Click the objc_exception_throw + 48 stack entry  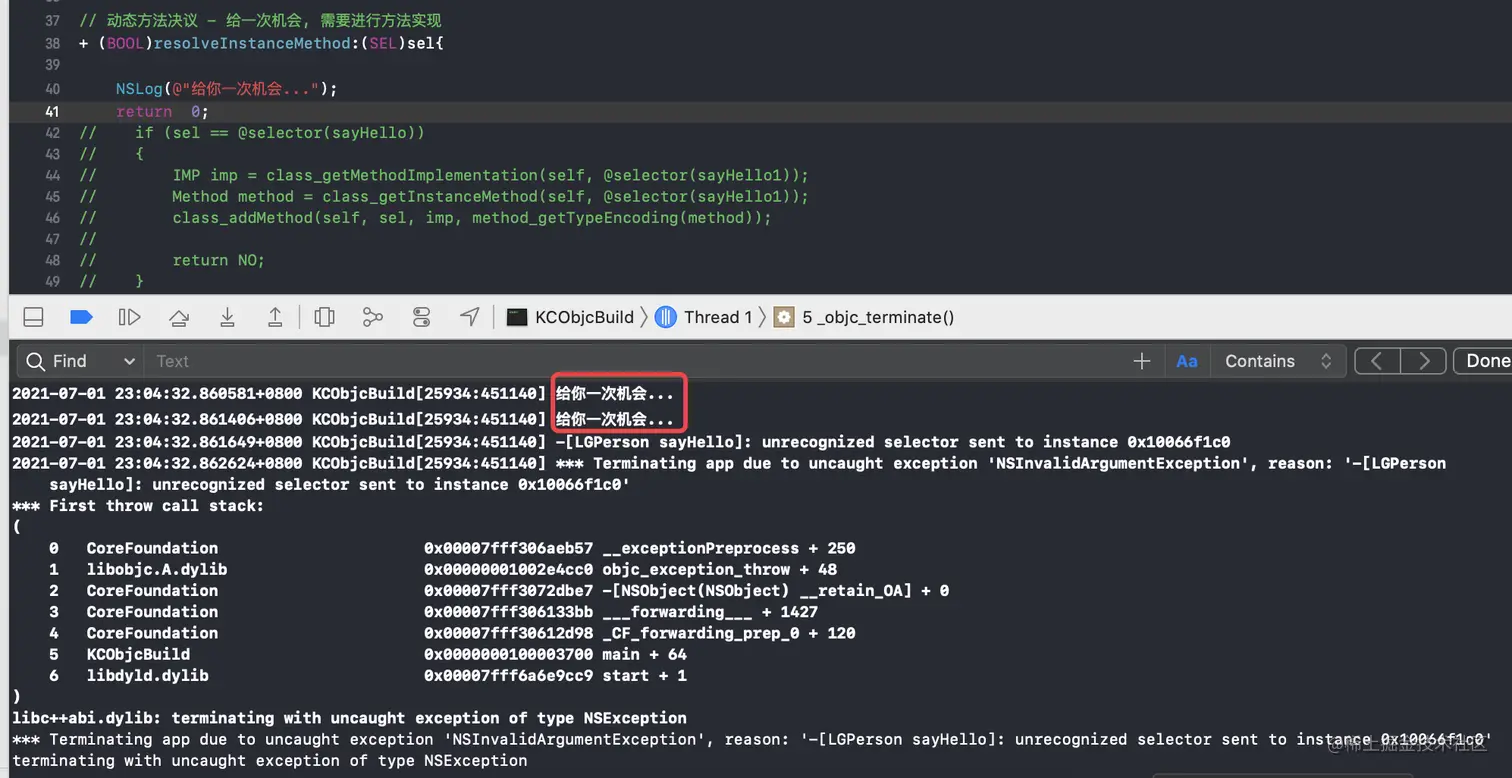tap(719, 569)
